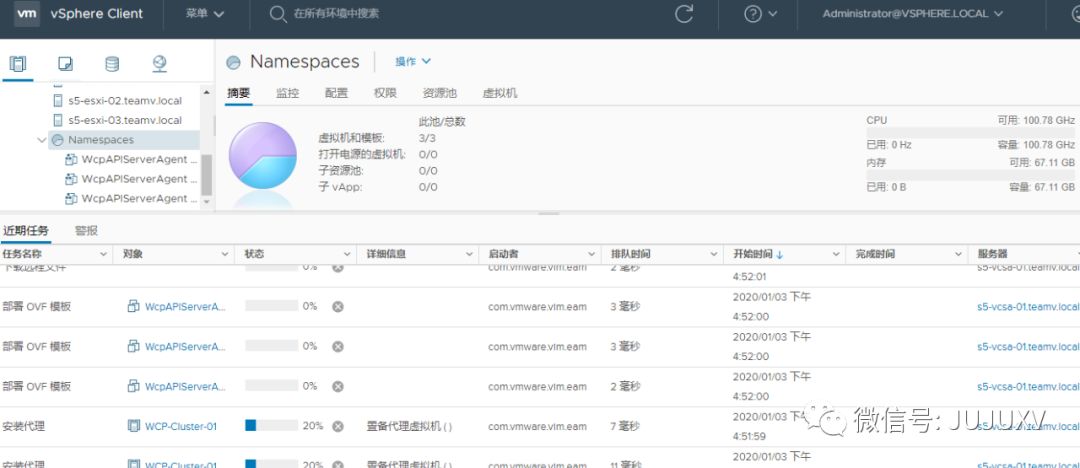Click the 打开电源的虚拟机 label

pyautogui.click(x=362, y=154)
